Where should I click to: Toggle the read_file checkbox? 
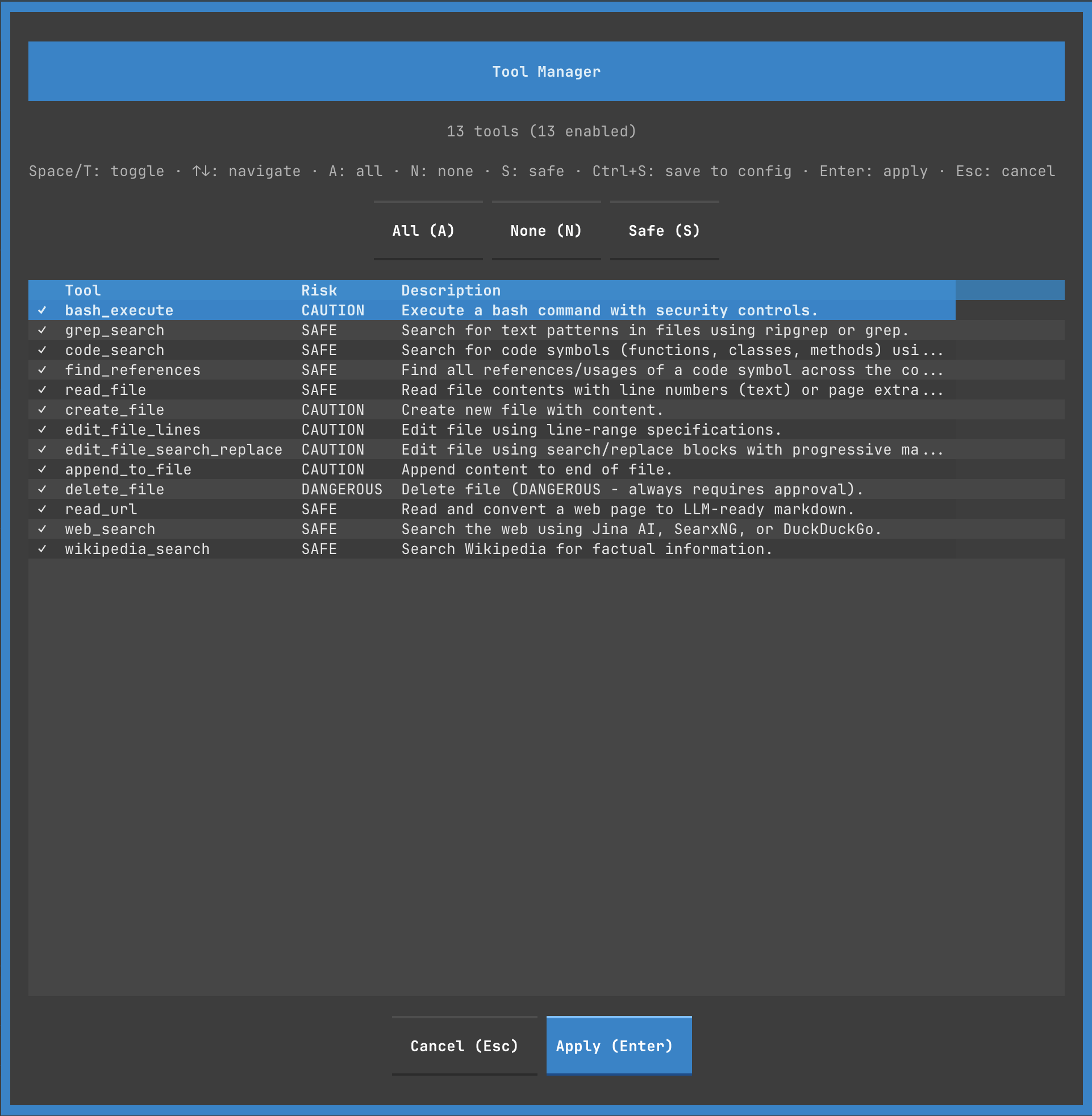coord(43,390)
